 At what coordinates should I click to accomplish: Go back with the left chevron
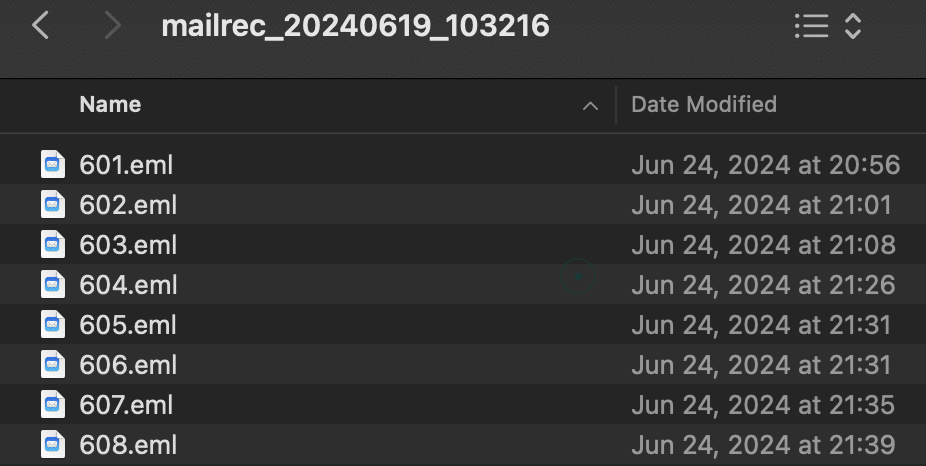[x=40, y=26]
